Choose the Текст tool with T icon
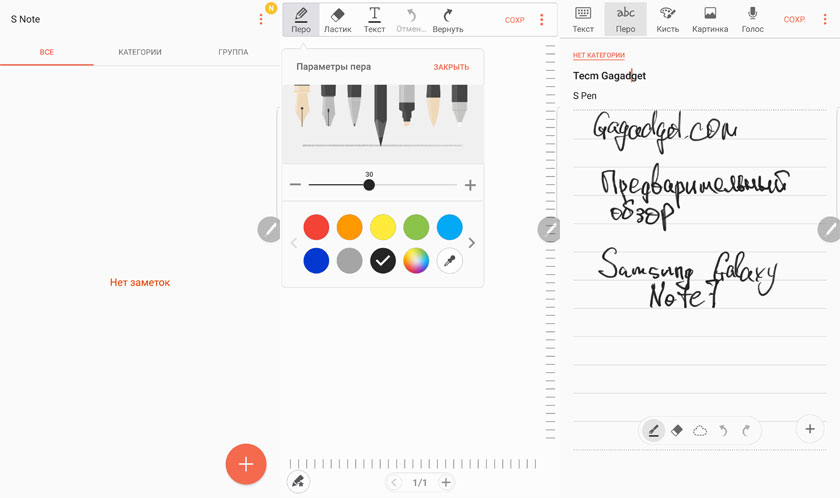Viewport: 840px width, 498px height. [374, 20]
